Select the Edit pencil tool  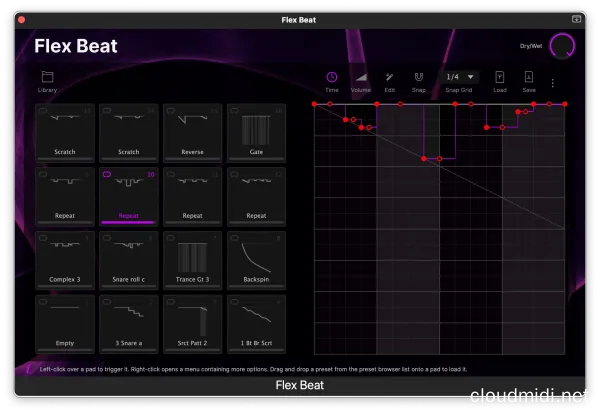390,77
